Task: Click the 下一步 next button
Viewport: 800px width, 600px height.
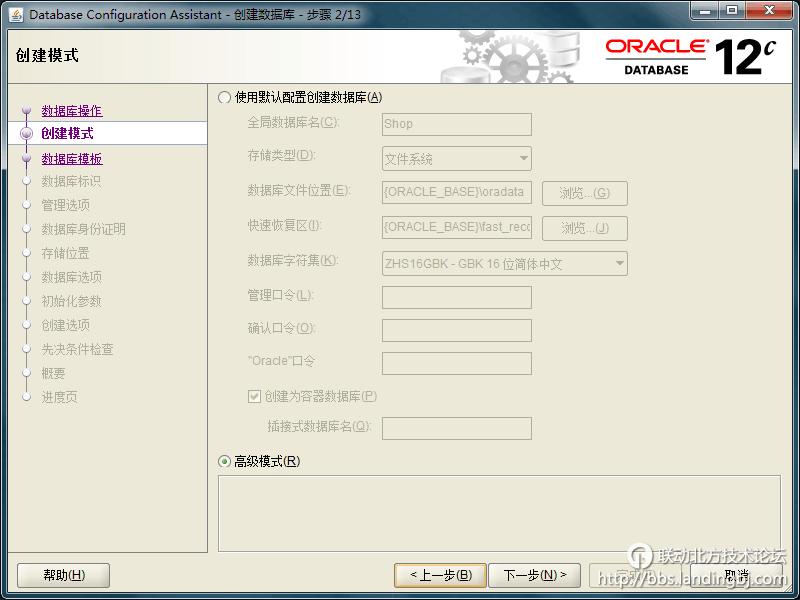Action: coord(535,575)
